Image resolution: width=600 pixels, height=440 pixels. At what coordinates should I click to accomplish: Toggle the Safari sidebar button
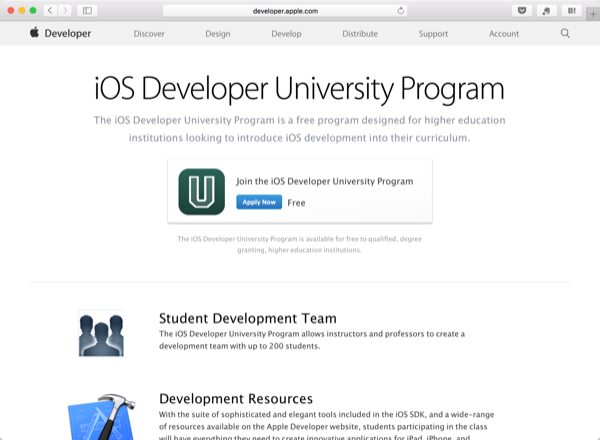coord(87,10)
